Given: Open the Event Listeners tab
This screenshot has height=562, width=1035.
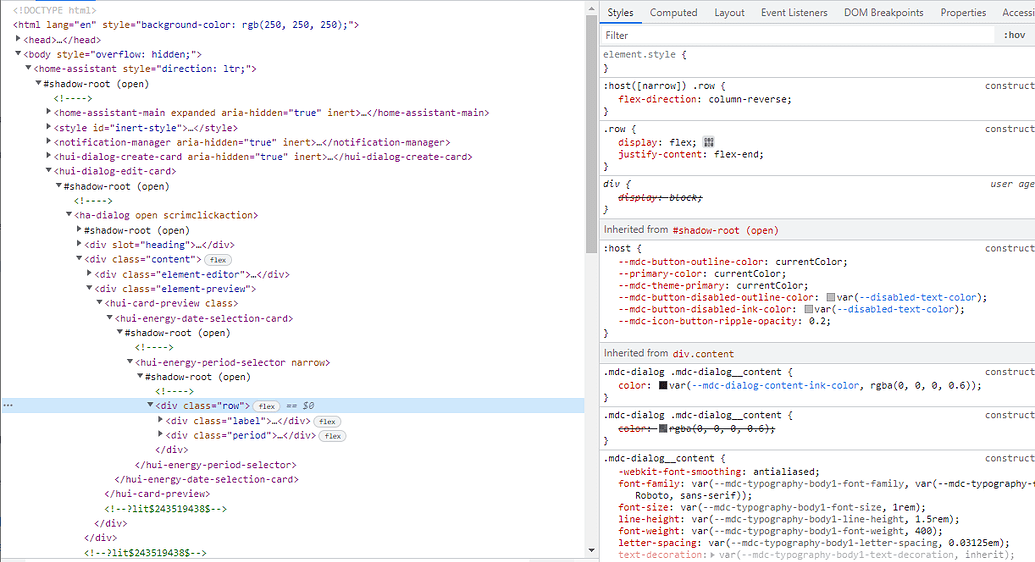Looking at the screenshot, I should tap(794, 13).
